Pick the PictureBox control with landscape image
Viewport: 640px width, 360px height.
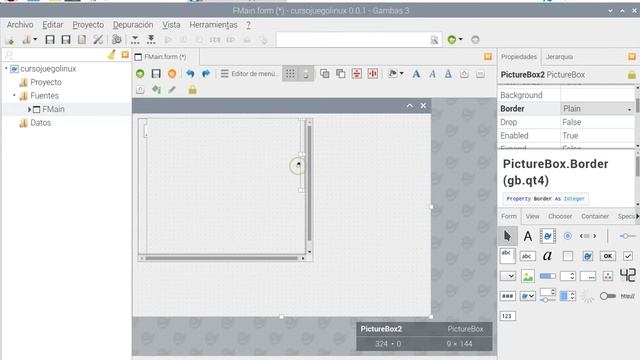[x=527, y=276]
